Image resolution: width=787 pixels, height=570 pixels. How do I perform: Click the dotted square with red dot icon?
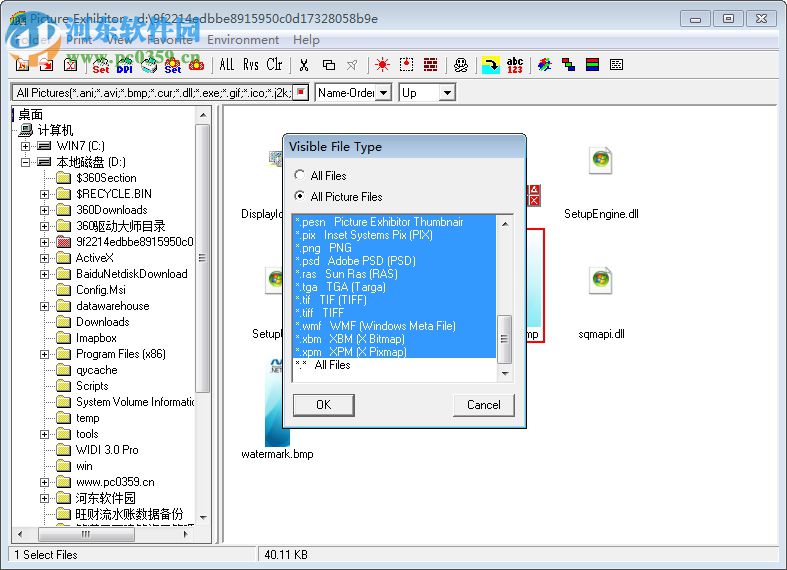click(x=407, y=64)
